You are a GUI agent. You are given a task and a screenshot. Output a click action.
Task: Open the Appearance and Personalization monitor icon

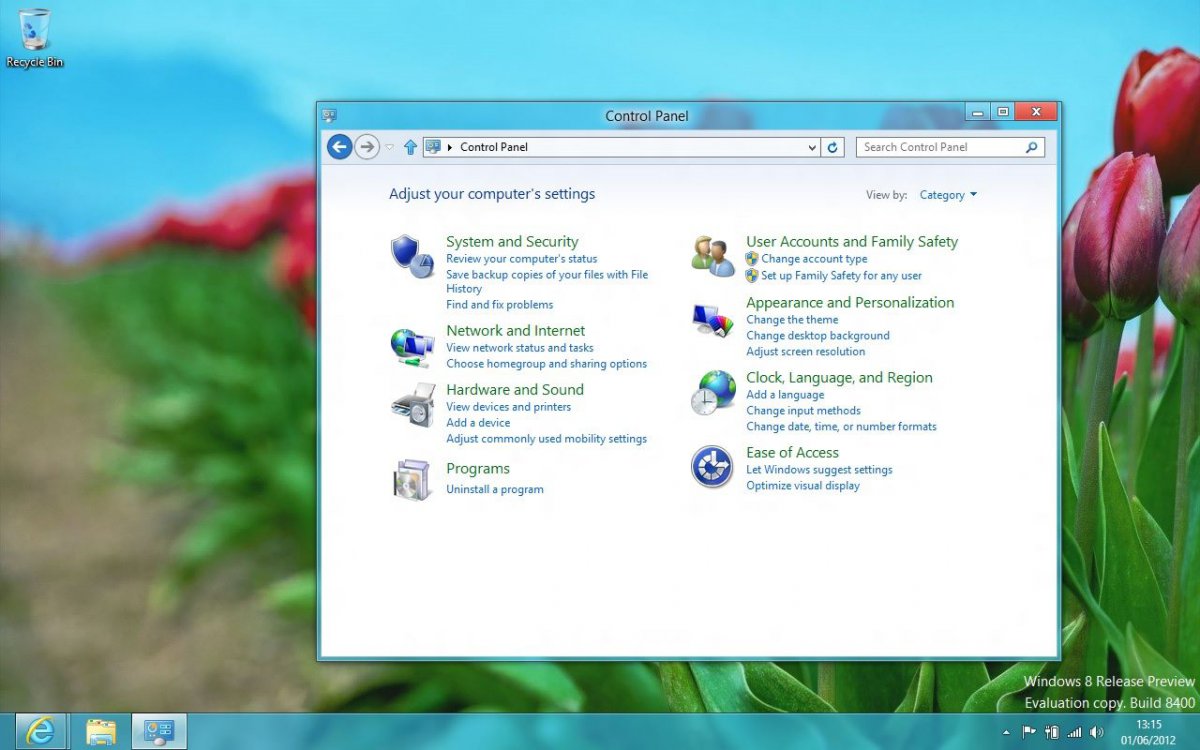tap(713, 320)
